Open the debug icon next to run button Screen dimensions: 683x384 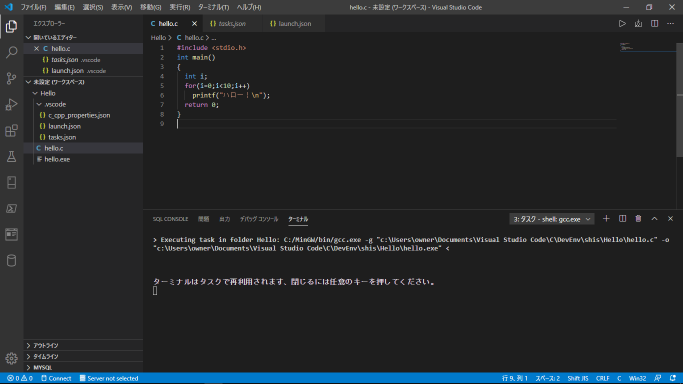[638, 24]
